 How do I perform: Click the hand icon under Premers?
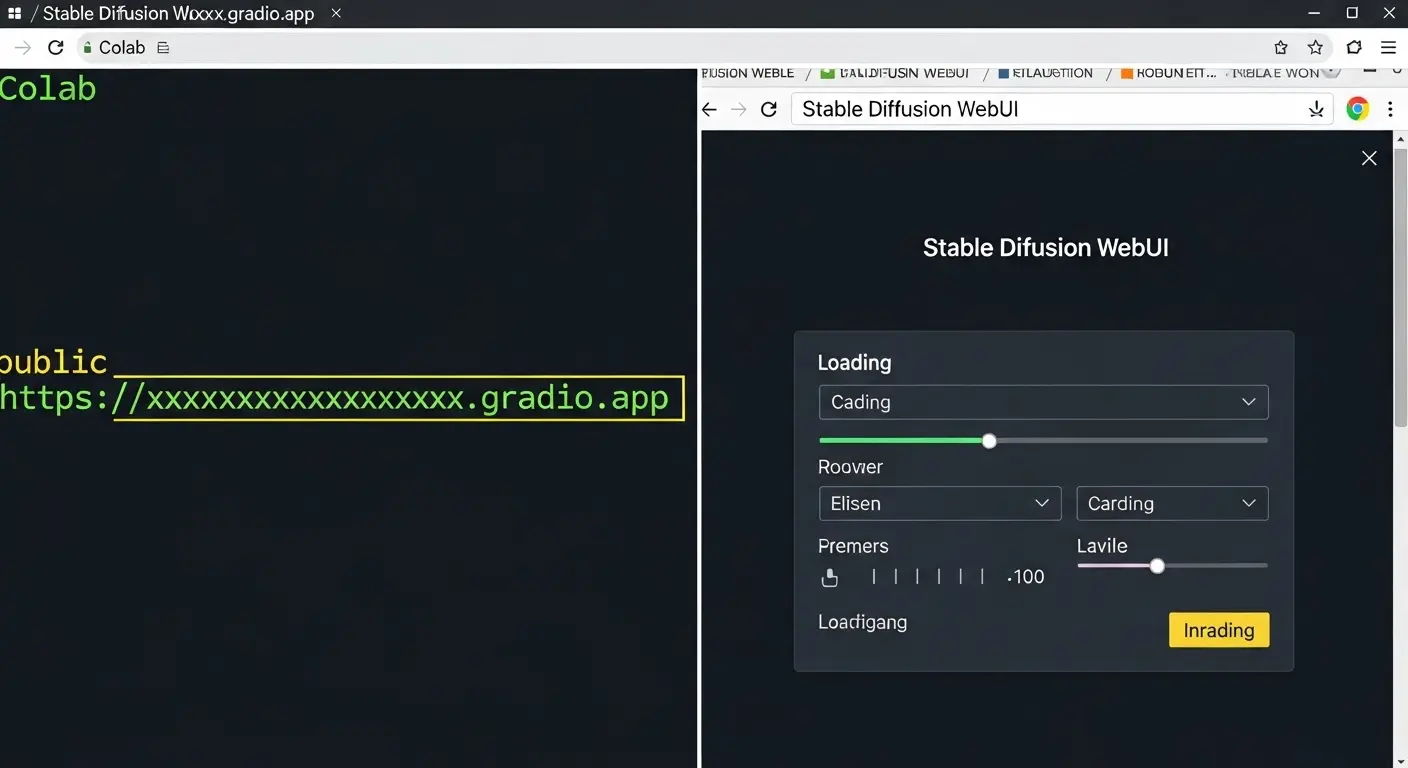(829, 577)
